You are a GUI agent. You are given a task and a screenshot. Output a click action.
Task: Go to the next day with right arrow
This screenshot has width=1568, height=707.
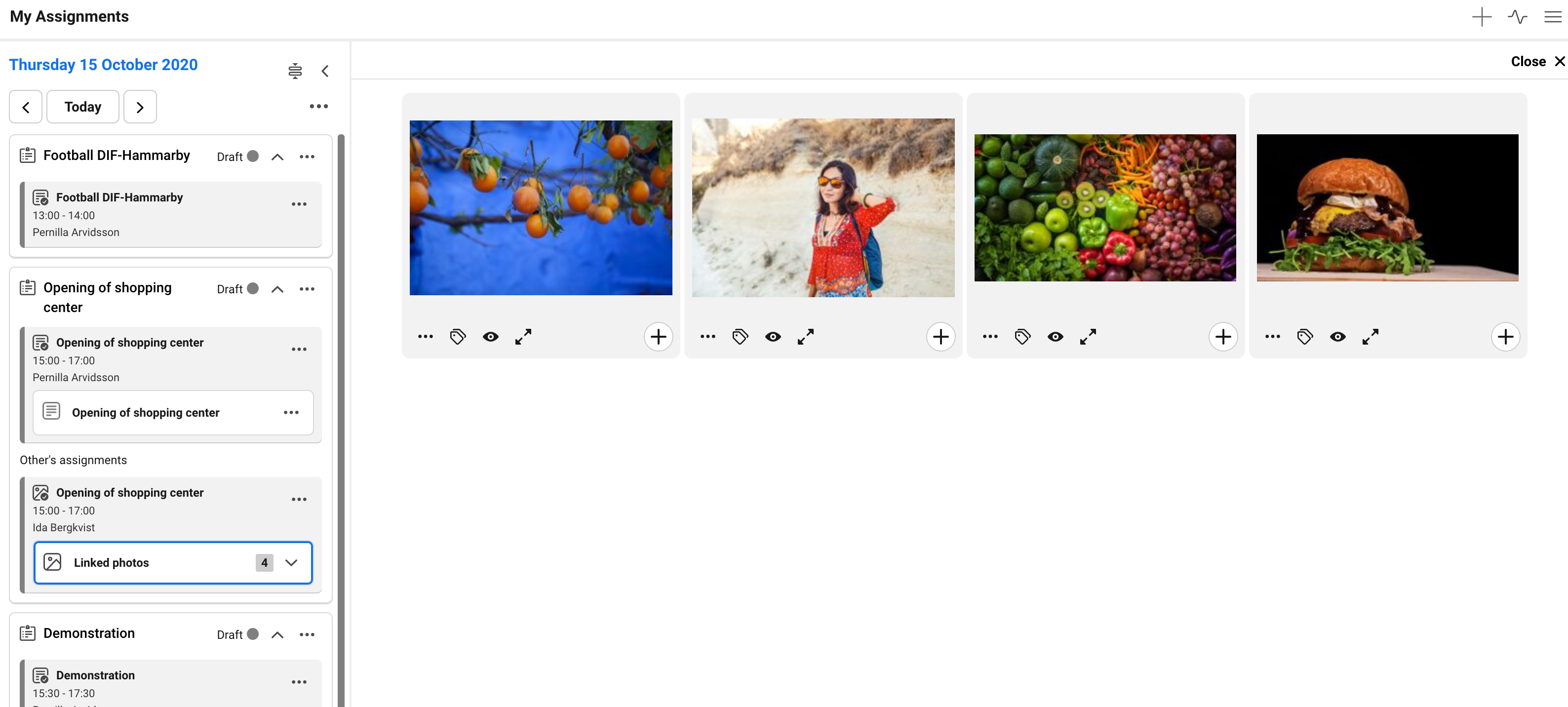click(140, 107)
